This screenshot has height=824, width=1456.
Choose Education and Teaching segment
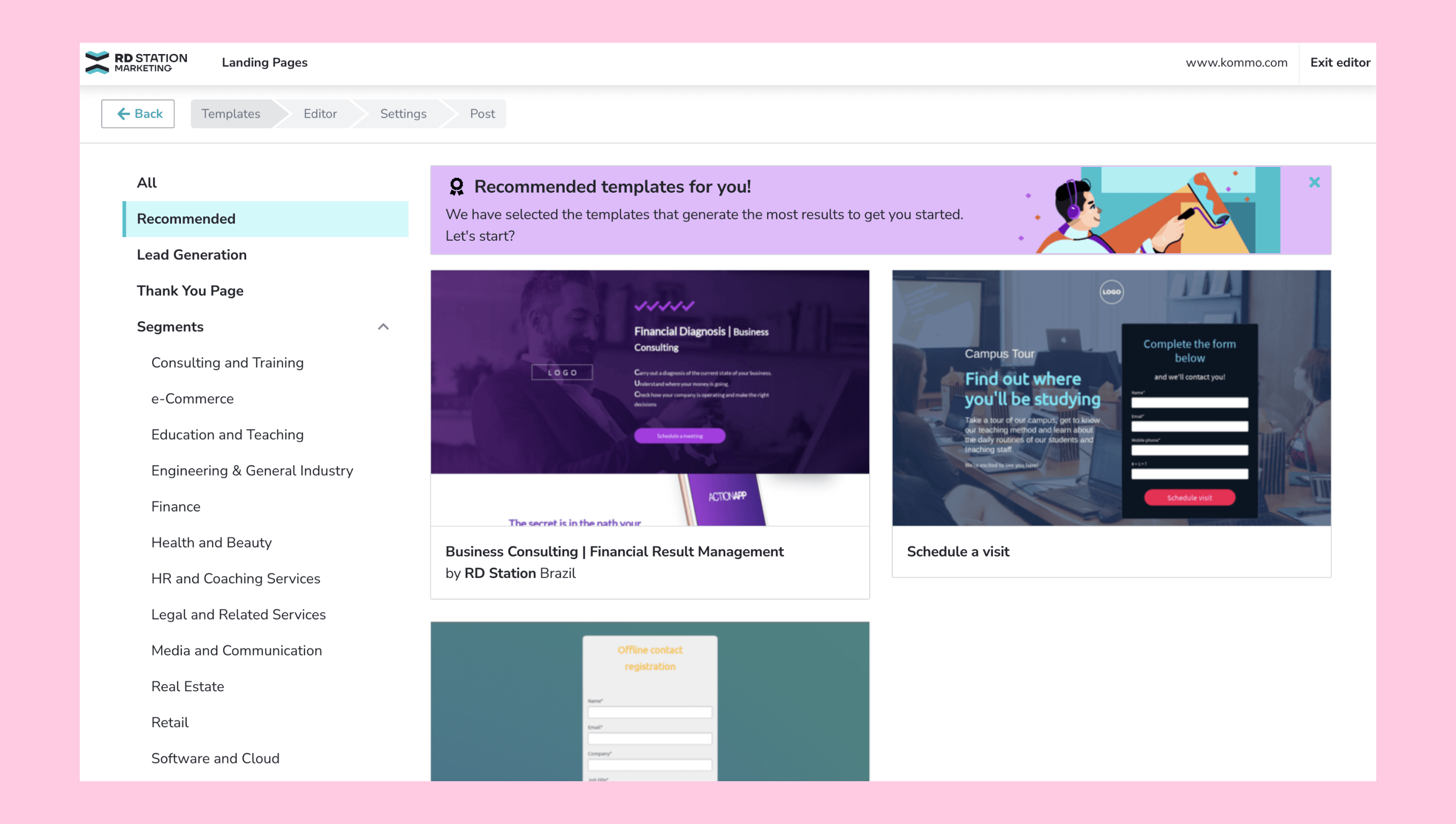tap(227, 434)
